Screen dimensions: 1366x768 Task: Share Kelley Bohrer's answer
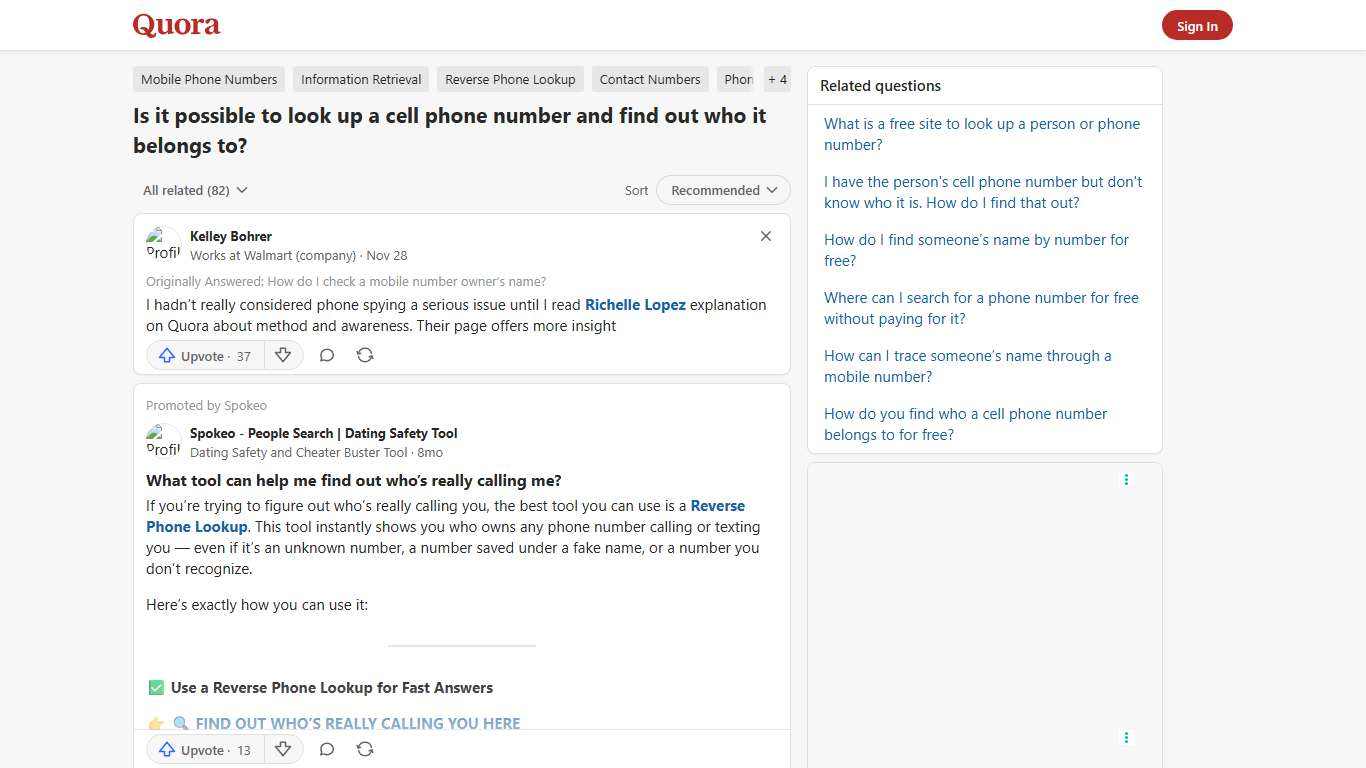[364, 355]
